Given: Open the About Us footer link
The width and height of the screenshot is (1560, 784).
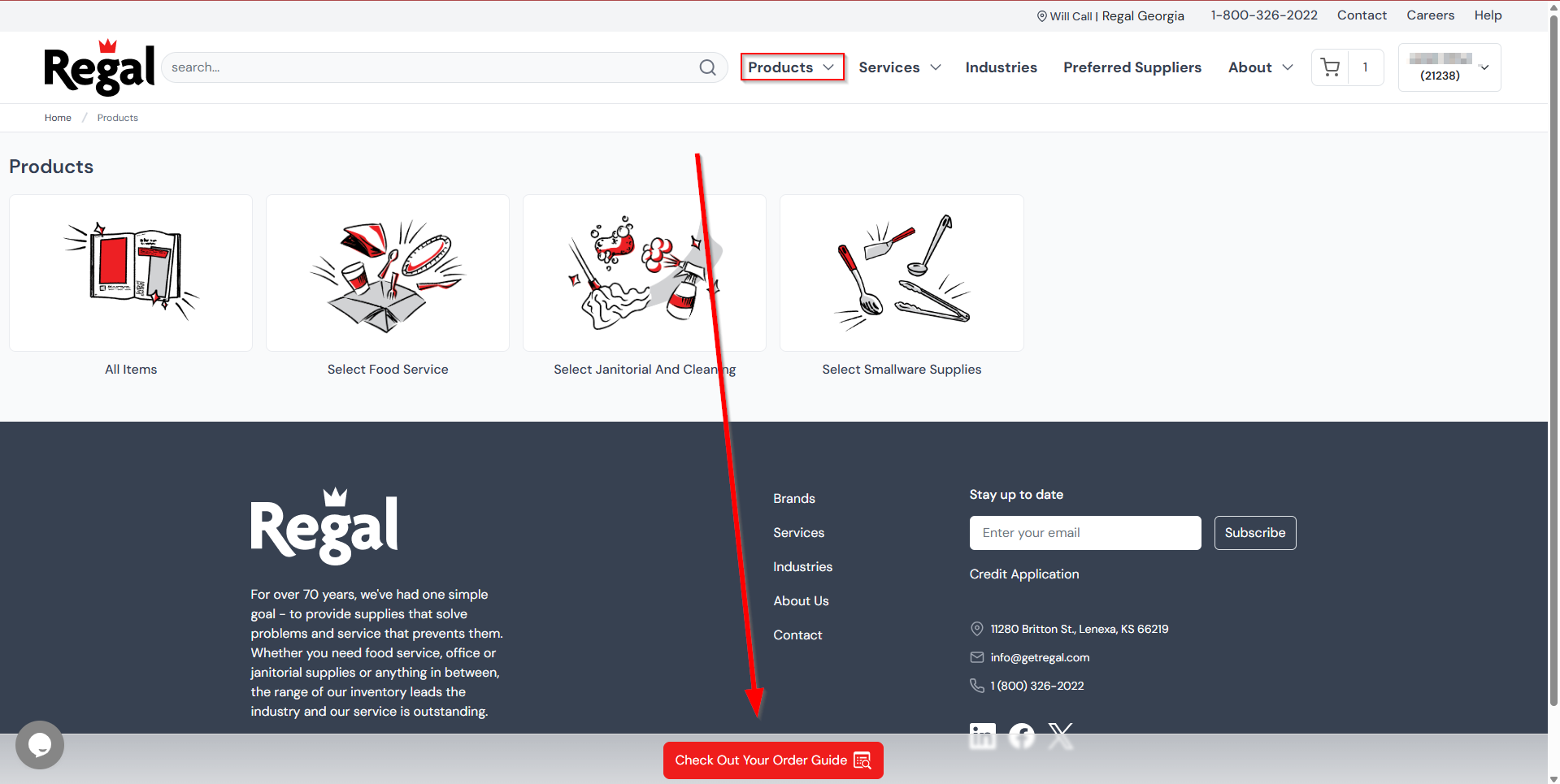Looking at the screenshot, I should (802, 601).
